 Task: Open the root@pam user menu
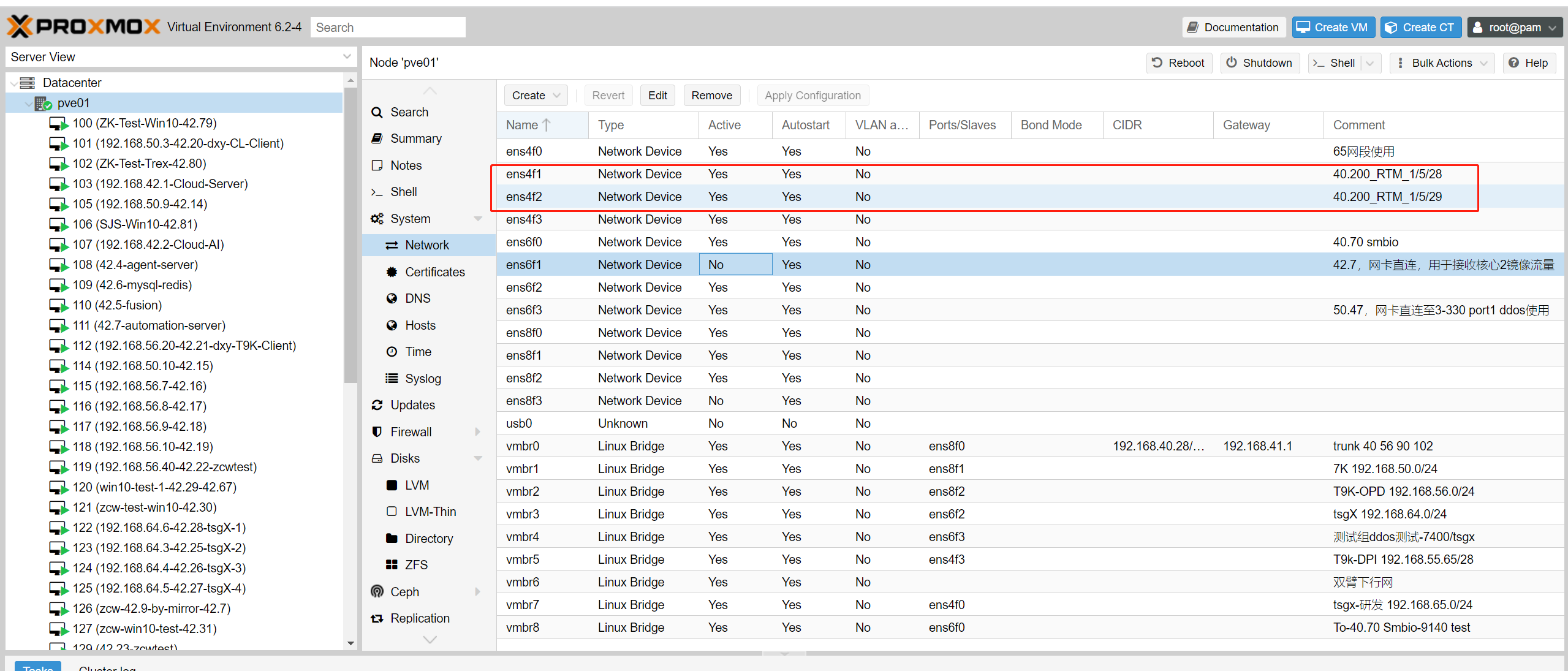(1514, 27)
